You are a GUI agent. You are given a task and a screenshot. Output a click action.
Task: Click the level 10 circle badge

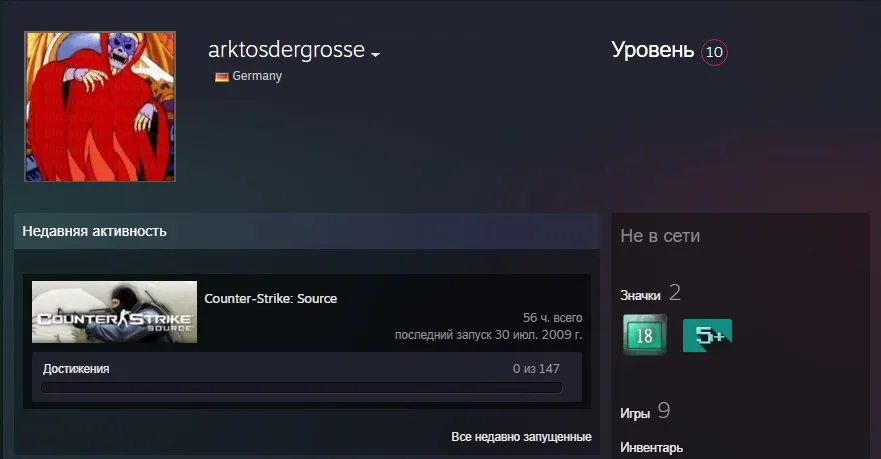tap(714, 52)
